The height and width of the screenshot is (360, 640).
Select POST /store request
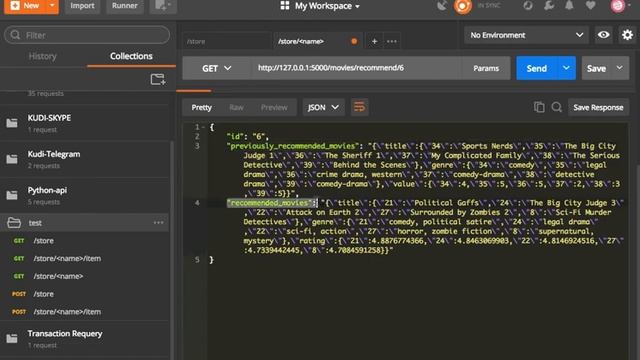85,294
